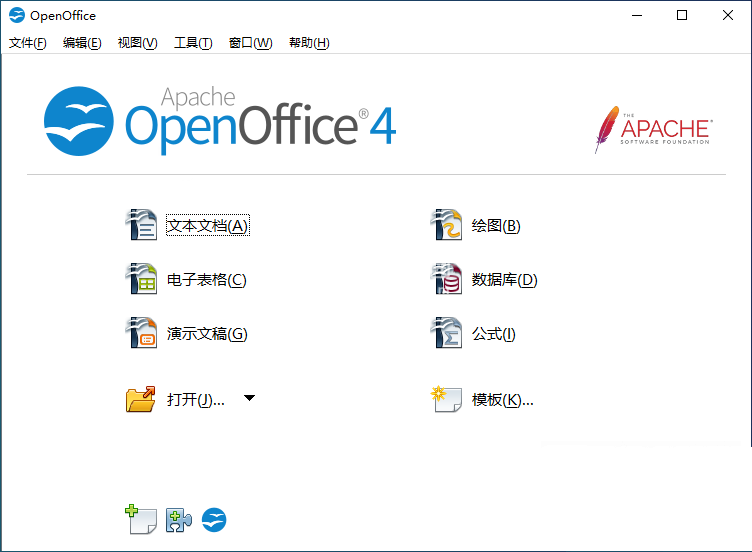Create new 演示文稿(G) presentation
The width and height of the screenshot is (752, 552).
coord(207,334)
